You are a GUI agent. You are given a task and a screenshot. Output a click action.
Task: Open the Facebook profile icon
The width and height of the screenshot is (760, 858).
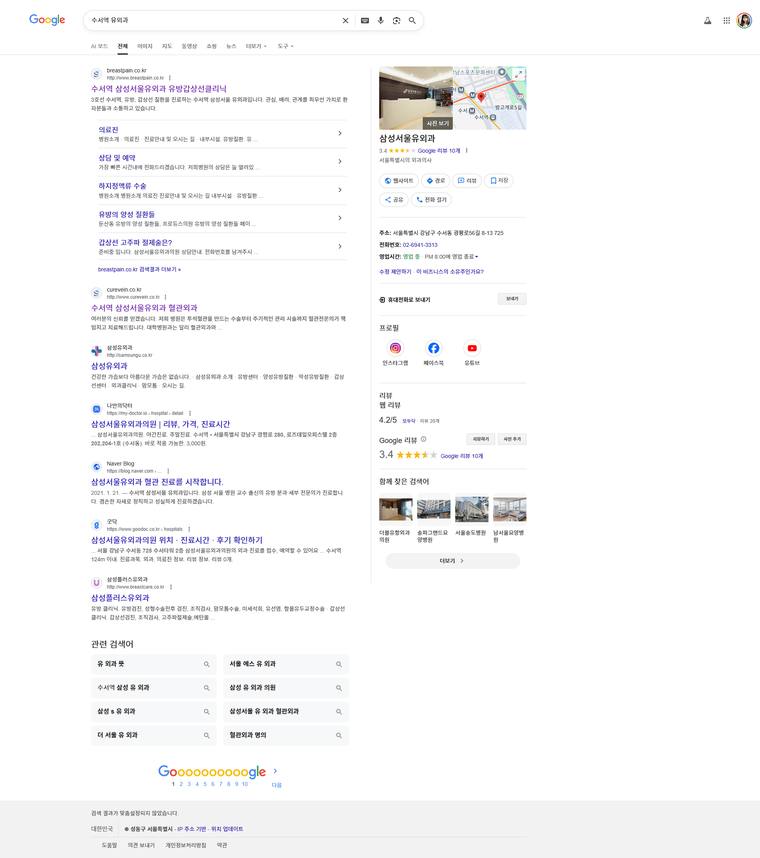click(x=433, y=348)
